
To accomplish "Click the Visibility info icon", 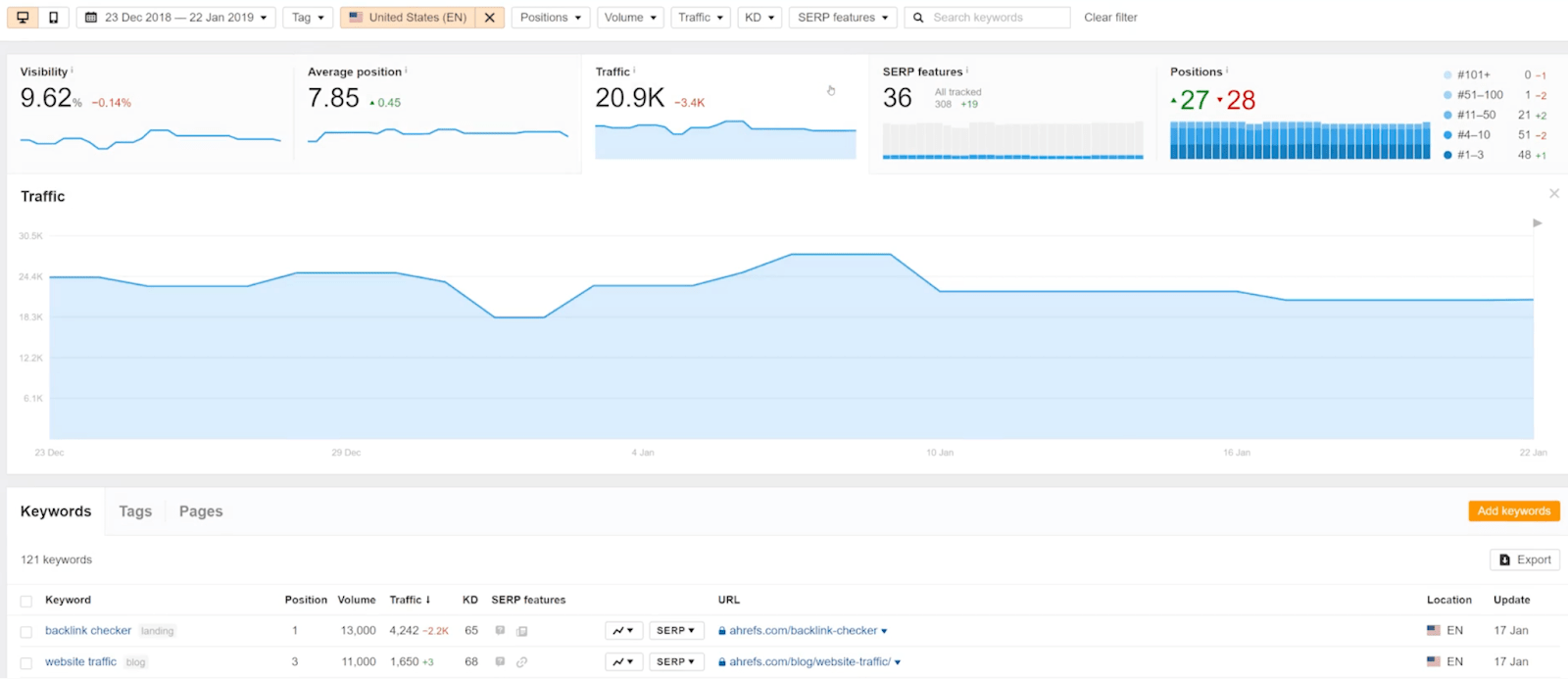I will [x=72, y=71].
